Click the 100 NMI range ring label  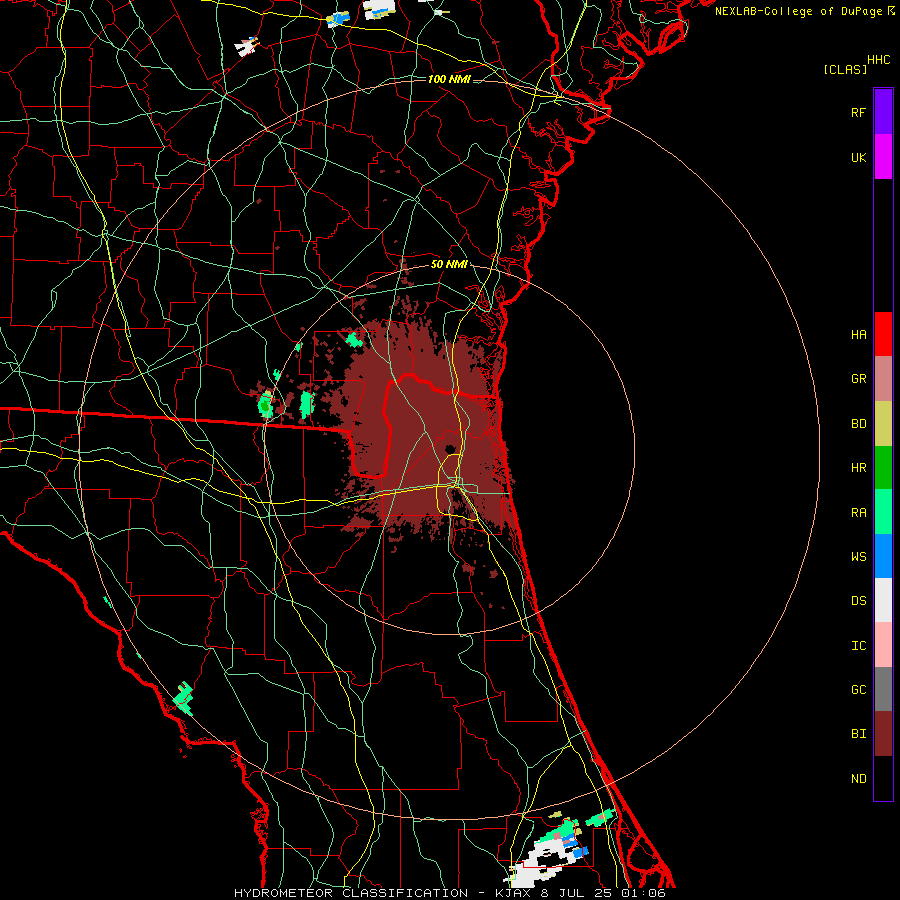click(x=449, y=79)
